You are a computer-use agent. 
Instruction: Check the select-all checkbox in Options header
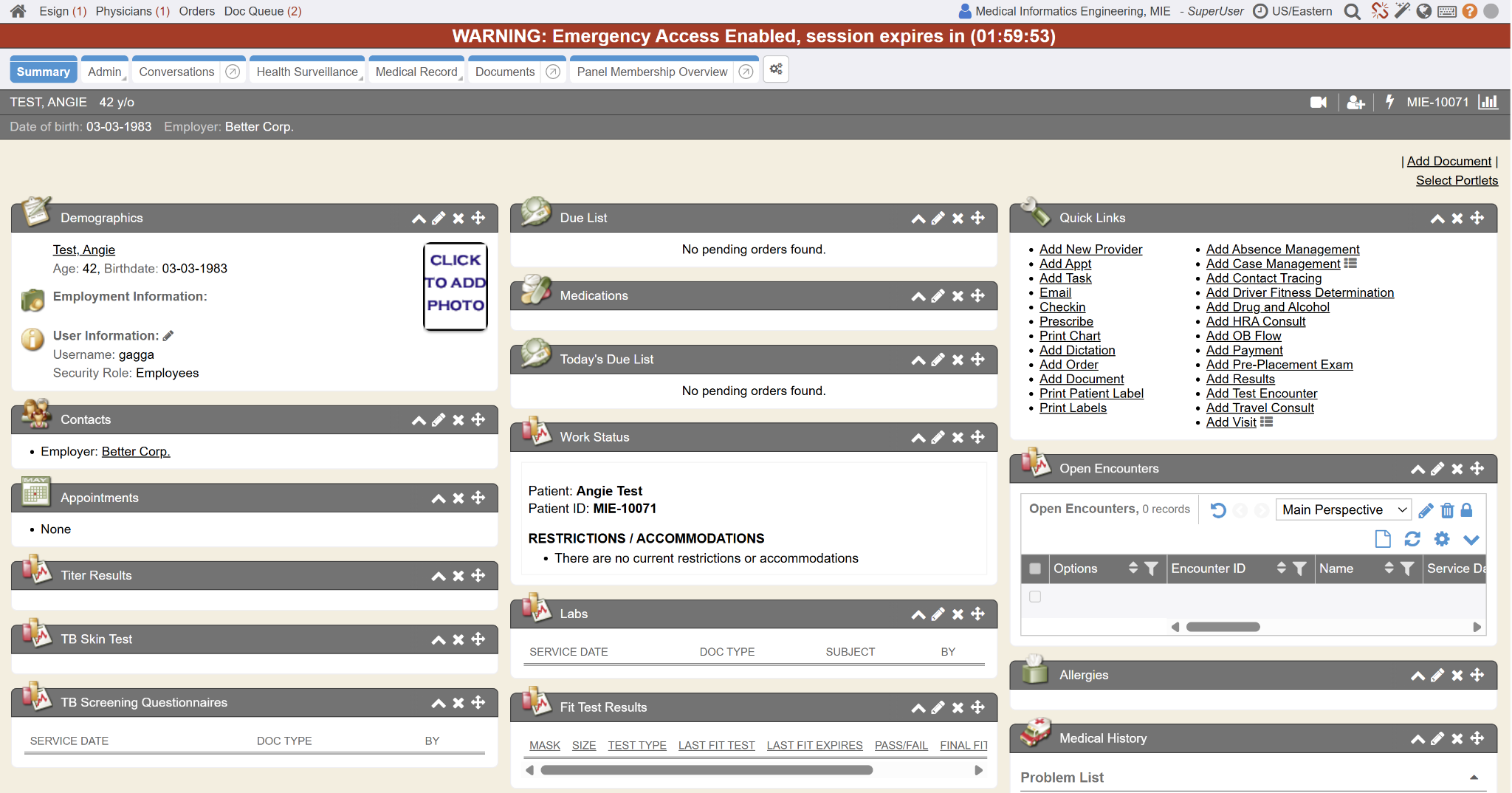click(x=1035, y=569)
